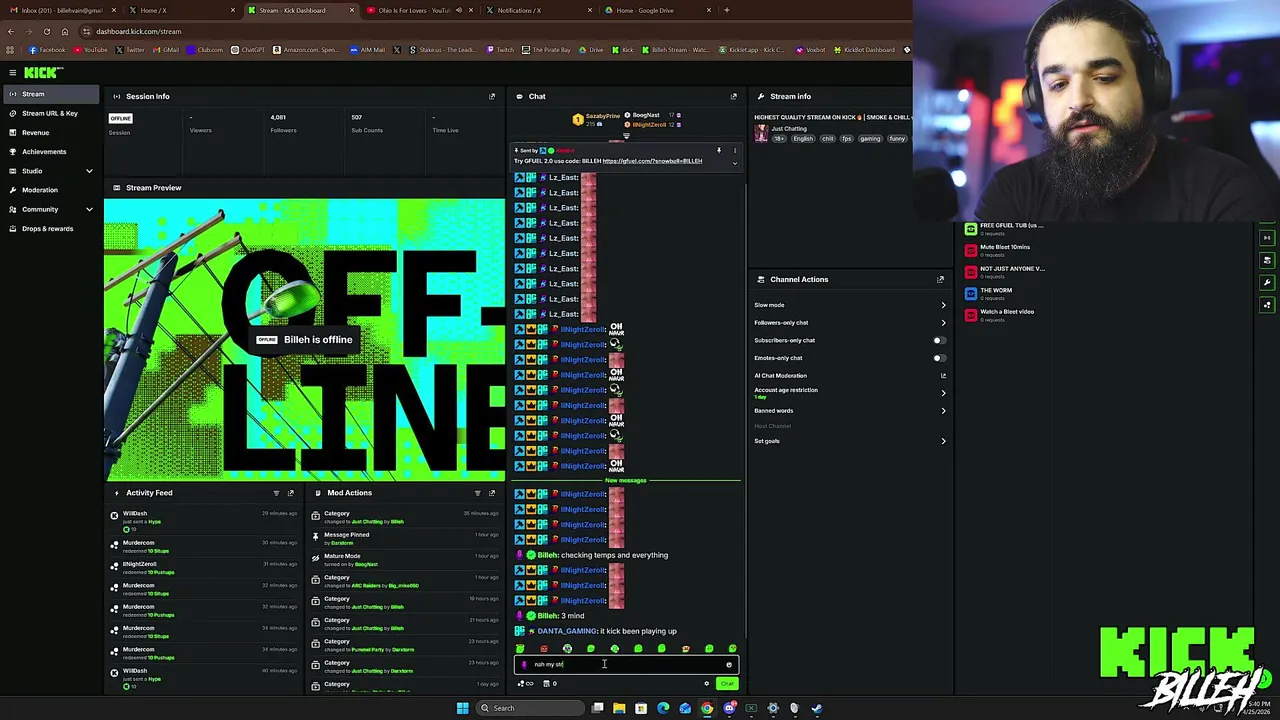This screenshot has height=720, width=1280.
Task: Open the gfuel.com link in pinned message
Action: [x=652, y=161]
